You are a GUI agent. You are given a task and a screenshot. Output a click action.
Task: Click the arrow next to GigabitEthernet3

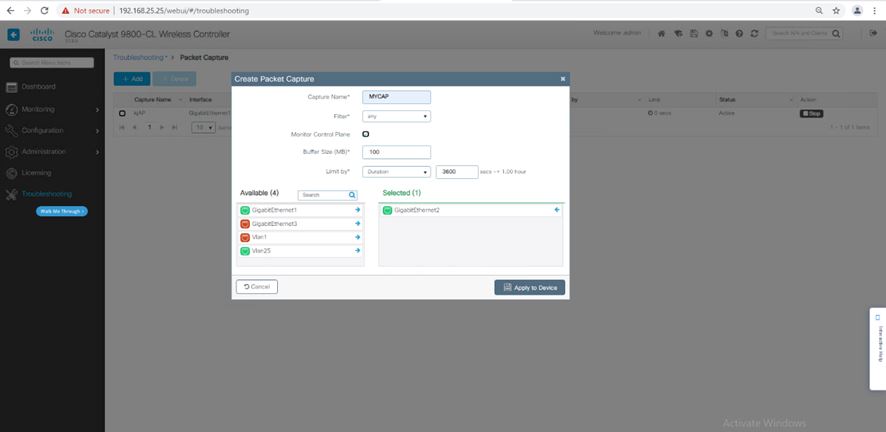357,224
